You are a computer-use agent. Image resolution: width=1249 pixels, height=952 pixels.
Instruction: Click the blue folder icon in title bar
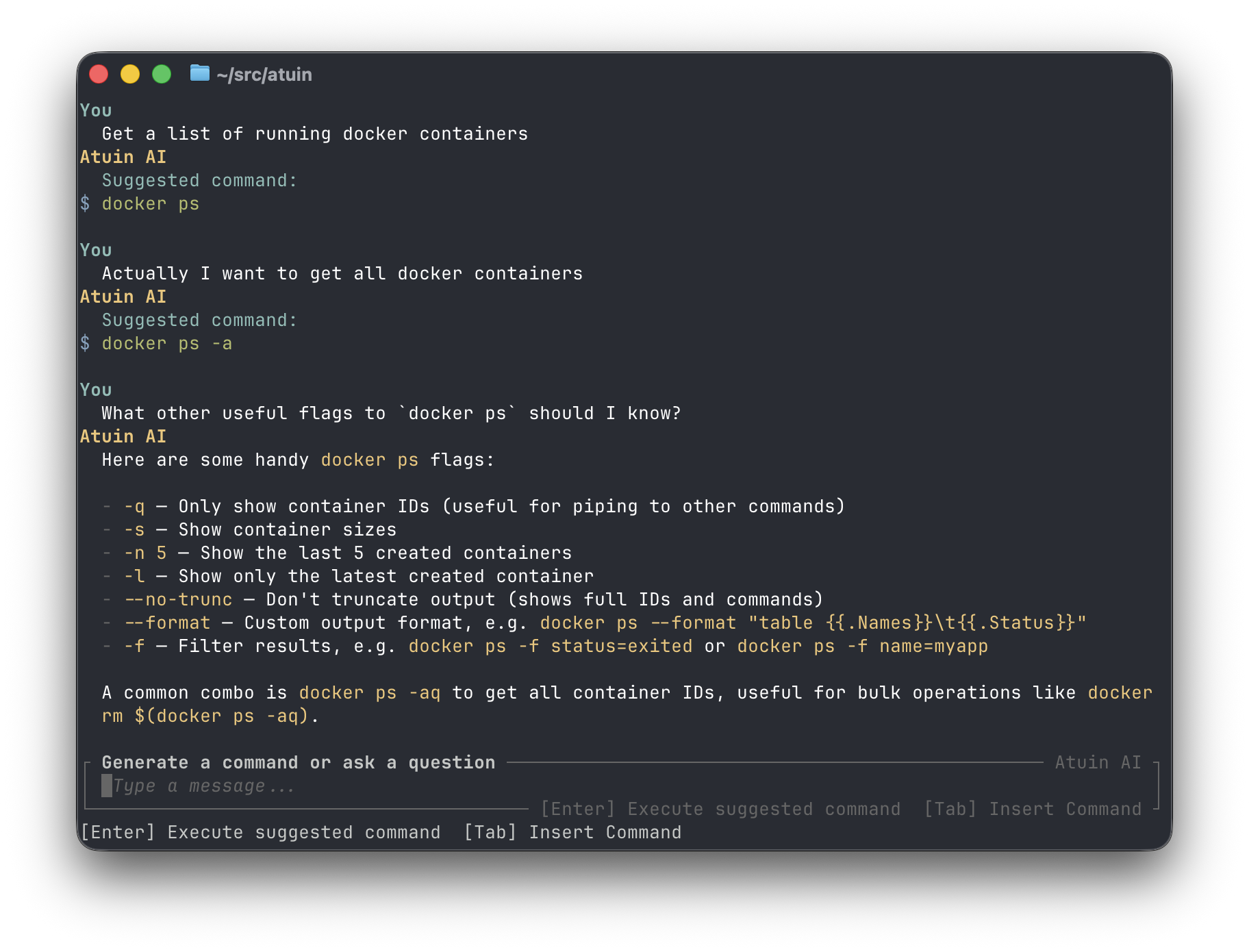[x=199, y=73]
